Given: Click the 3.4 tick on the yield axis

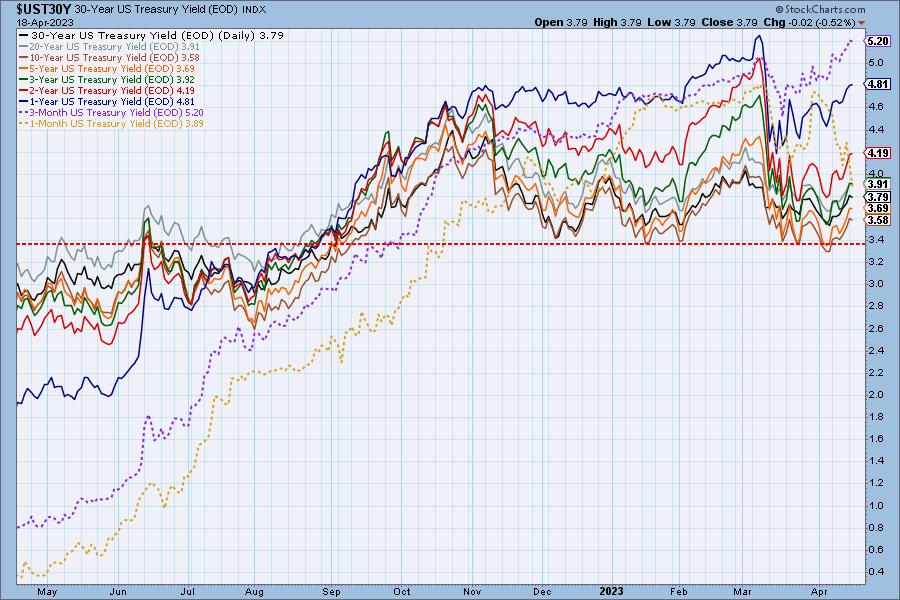Looking at the screenshot, I should pos(876,239).
